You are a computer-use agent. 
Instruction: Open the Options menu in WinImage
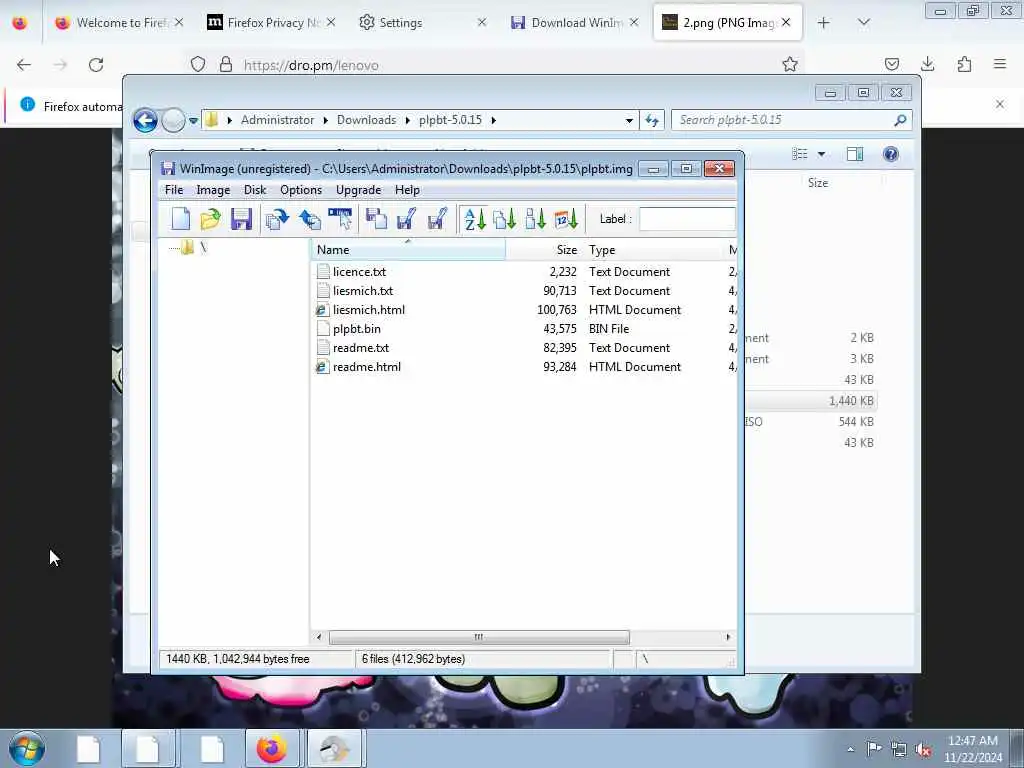(301, 190)
